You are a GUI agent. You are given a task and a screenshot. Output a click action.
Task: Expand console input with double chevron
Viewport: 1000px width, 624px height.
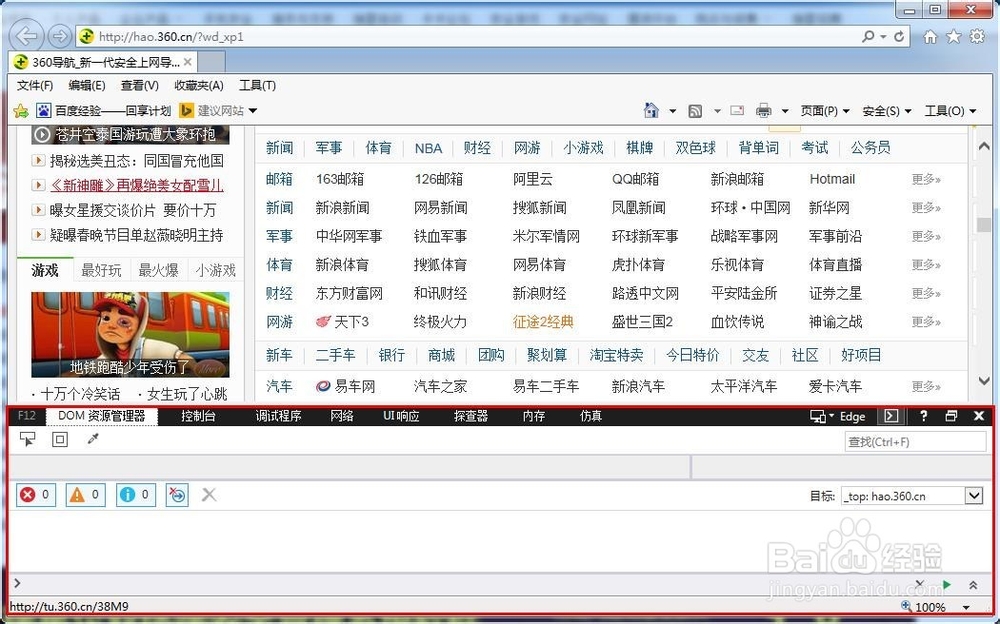point(973,584)
